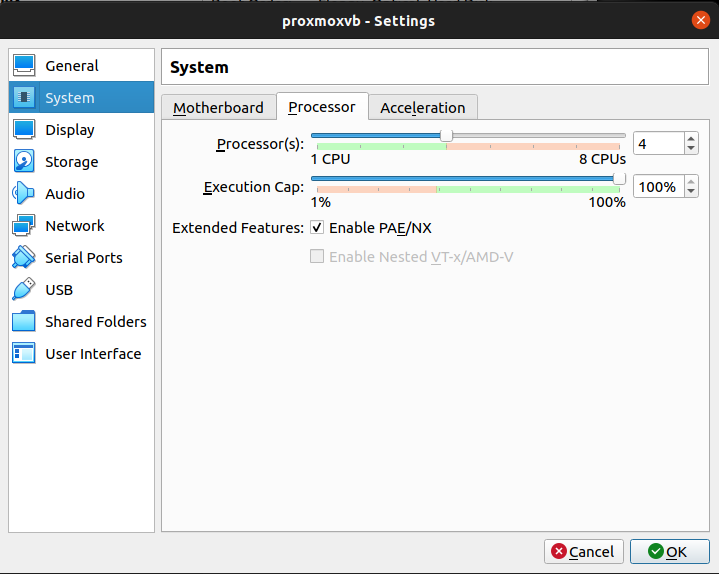Select the Shared Folders icon
719x574 pixels.
point(24,322)
